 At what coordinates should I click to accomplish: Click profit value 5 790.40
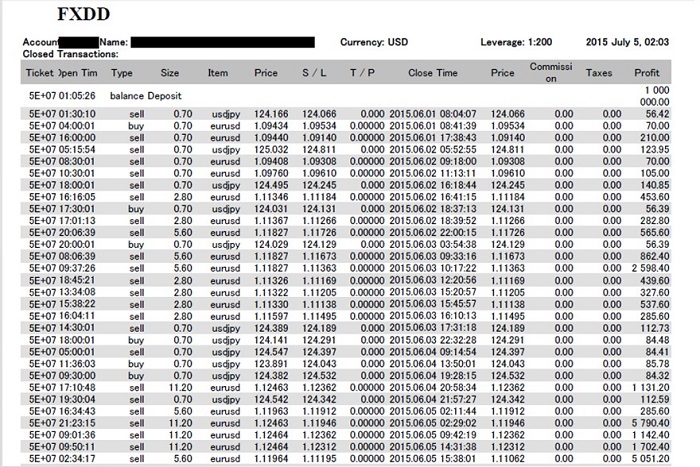point(650,423)
